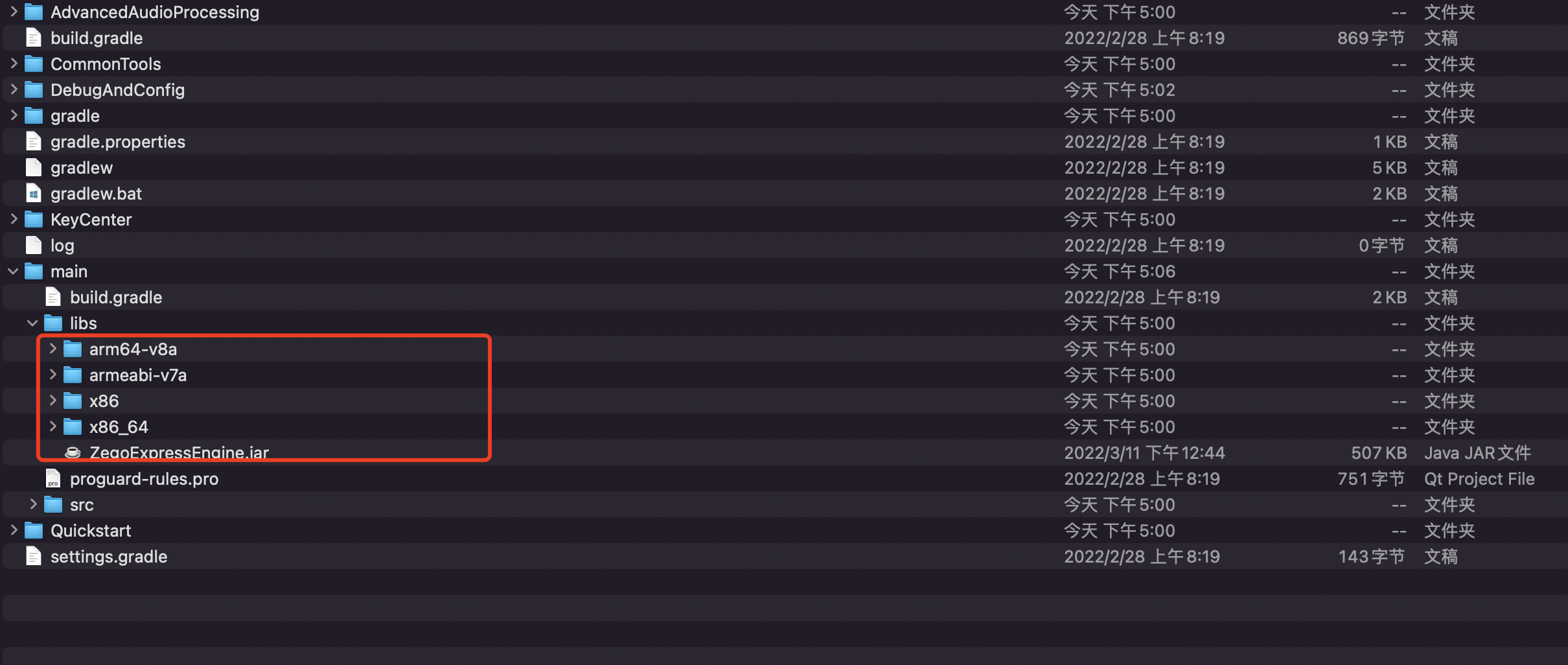Expand the x86_64 folder
The height and width of the screenshot is (665, 1568).
53,426
